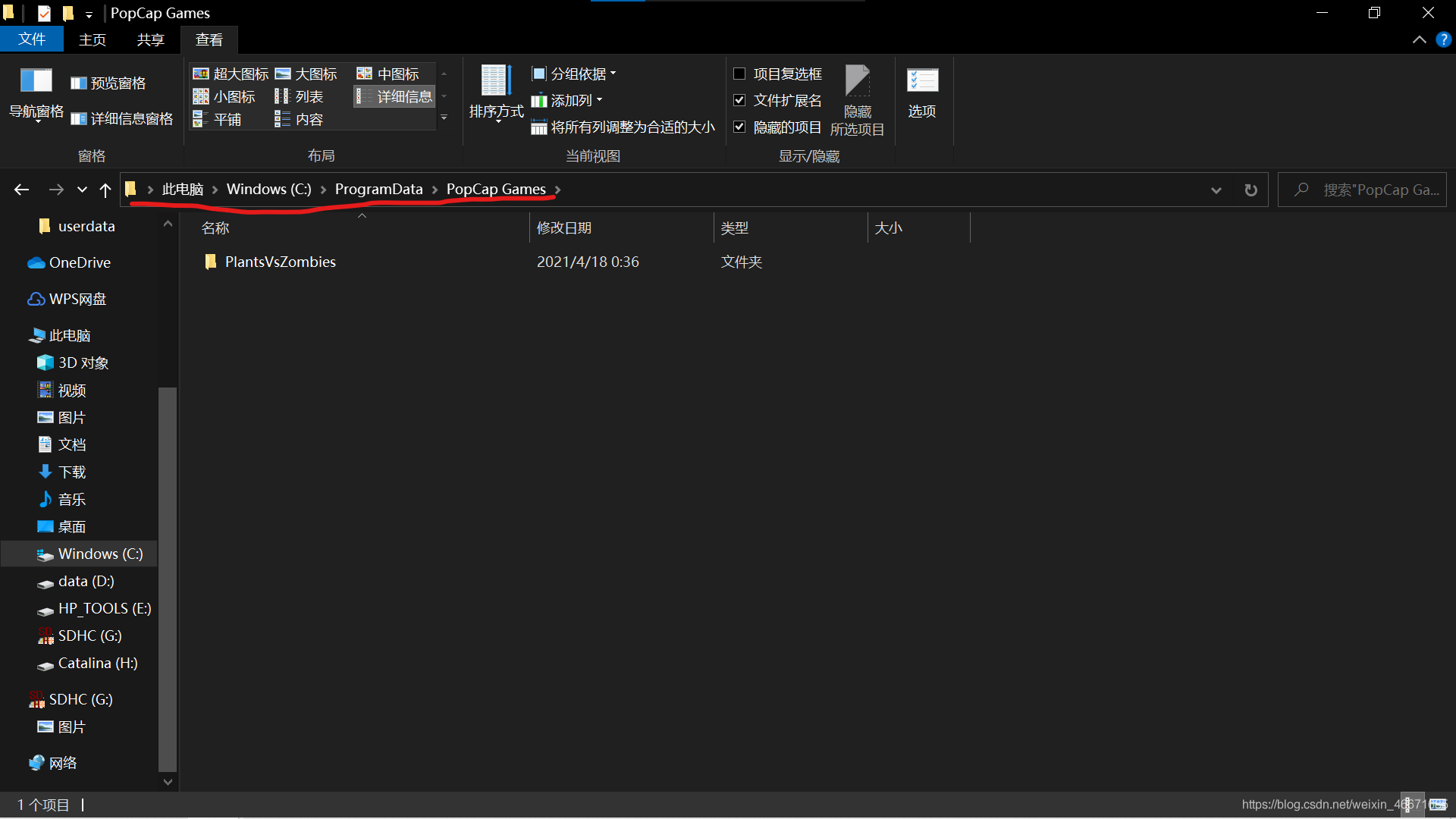This screenshot has height=819, width=1456.
Task: Go back with the left arrow
Action: pyautogui.click(x=21, y=190)
